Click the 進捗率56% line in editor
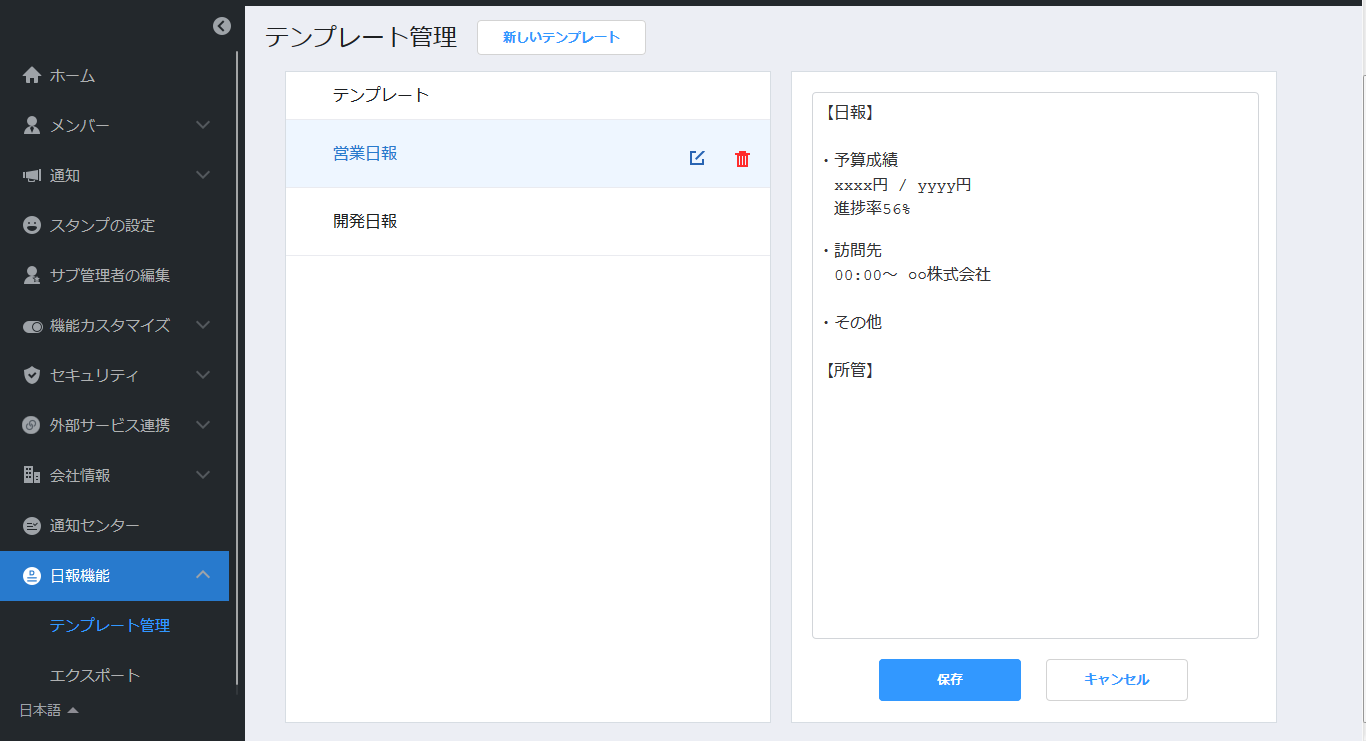Screen dimensions: 1366x744 (x=872, y=209)
